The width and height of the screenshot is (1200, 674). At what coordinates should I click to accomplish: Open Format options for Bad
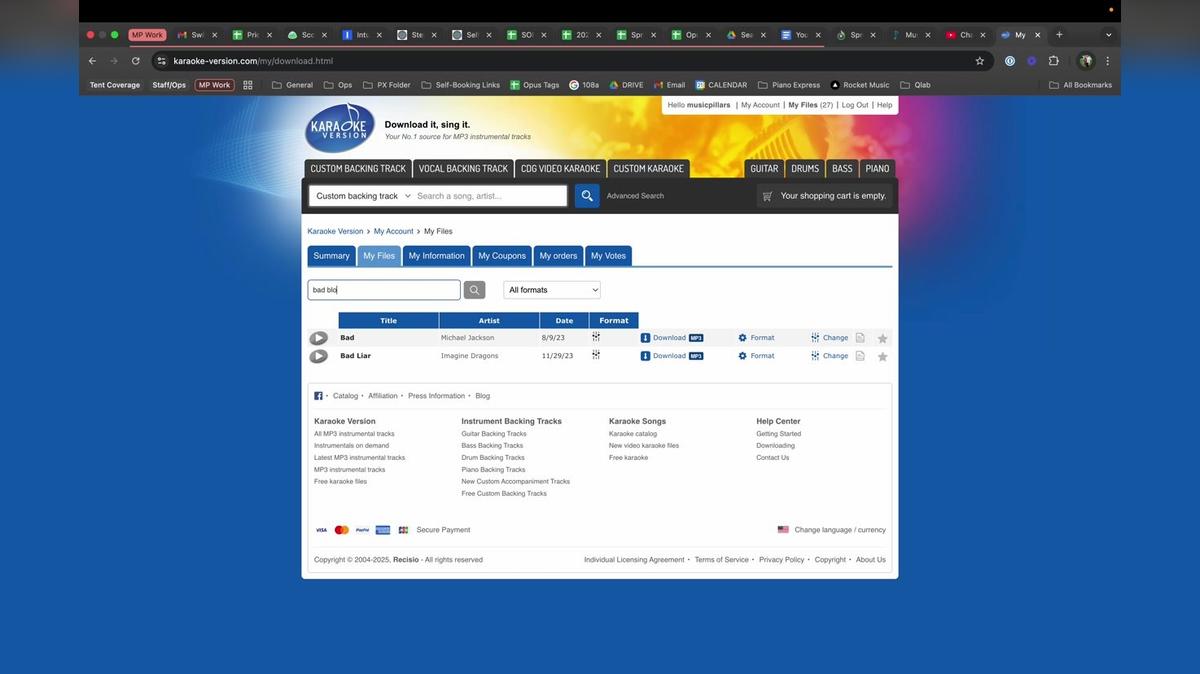[756, 338]
